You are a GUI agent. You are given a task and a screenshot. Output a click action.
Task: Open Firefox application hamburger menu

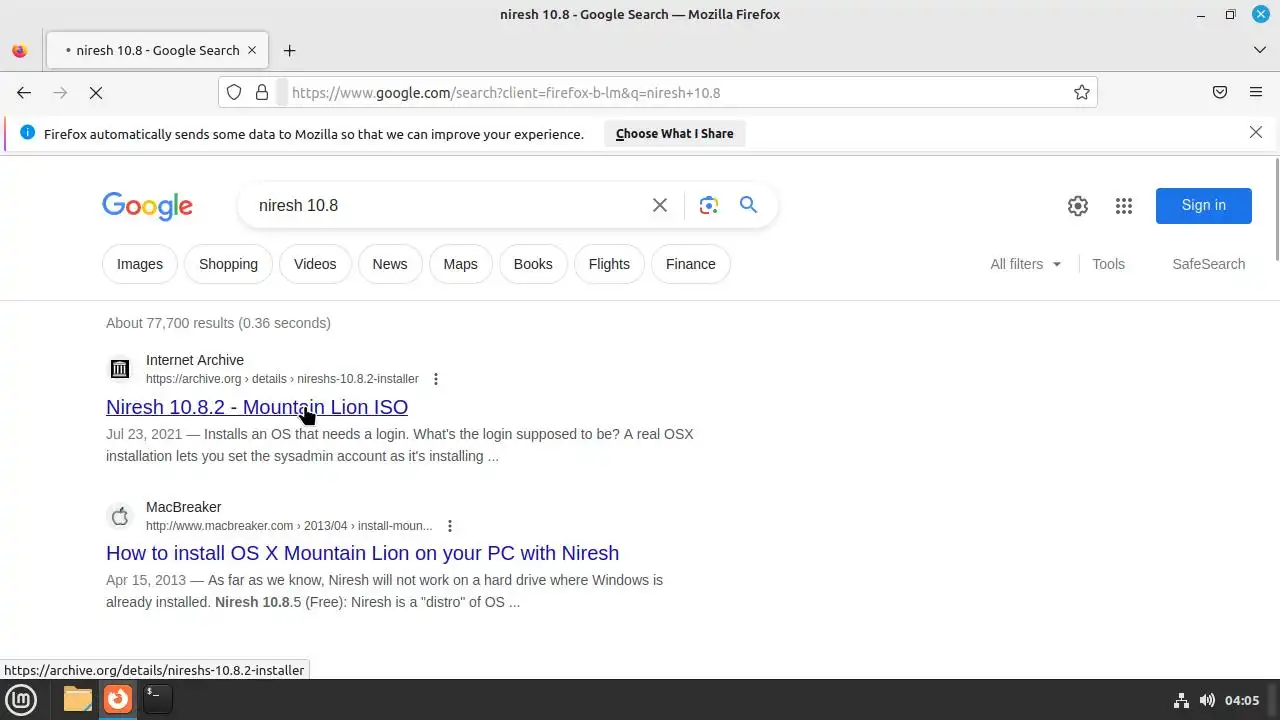point(1256,93)
